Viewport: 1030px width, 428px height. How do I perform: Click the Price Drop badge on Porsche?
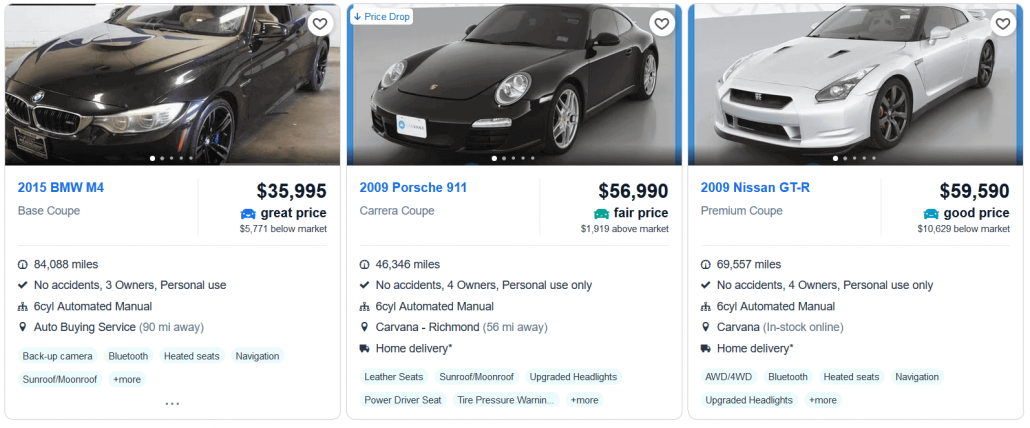click(382, 17)
